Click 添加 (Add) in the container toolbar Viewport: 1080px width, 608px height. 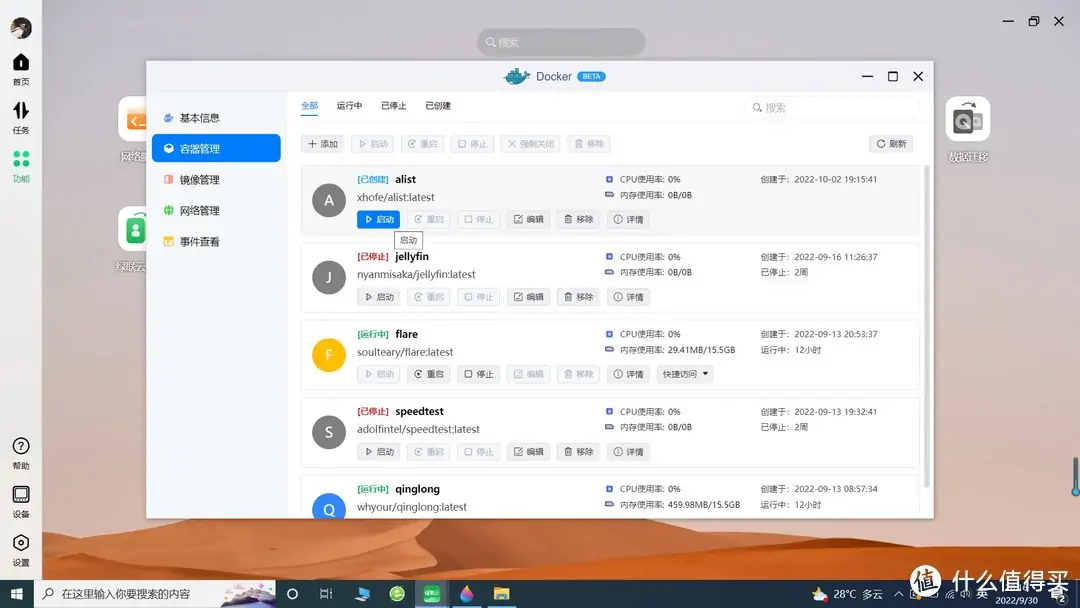[322, 143]
